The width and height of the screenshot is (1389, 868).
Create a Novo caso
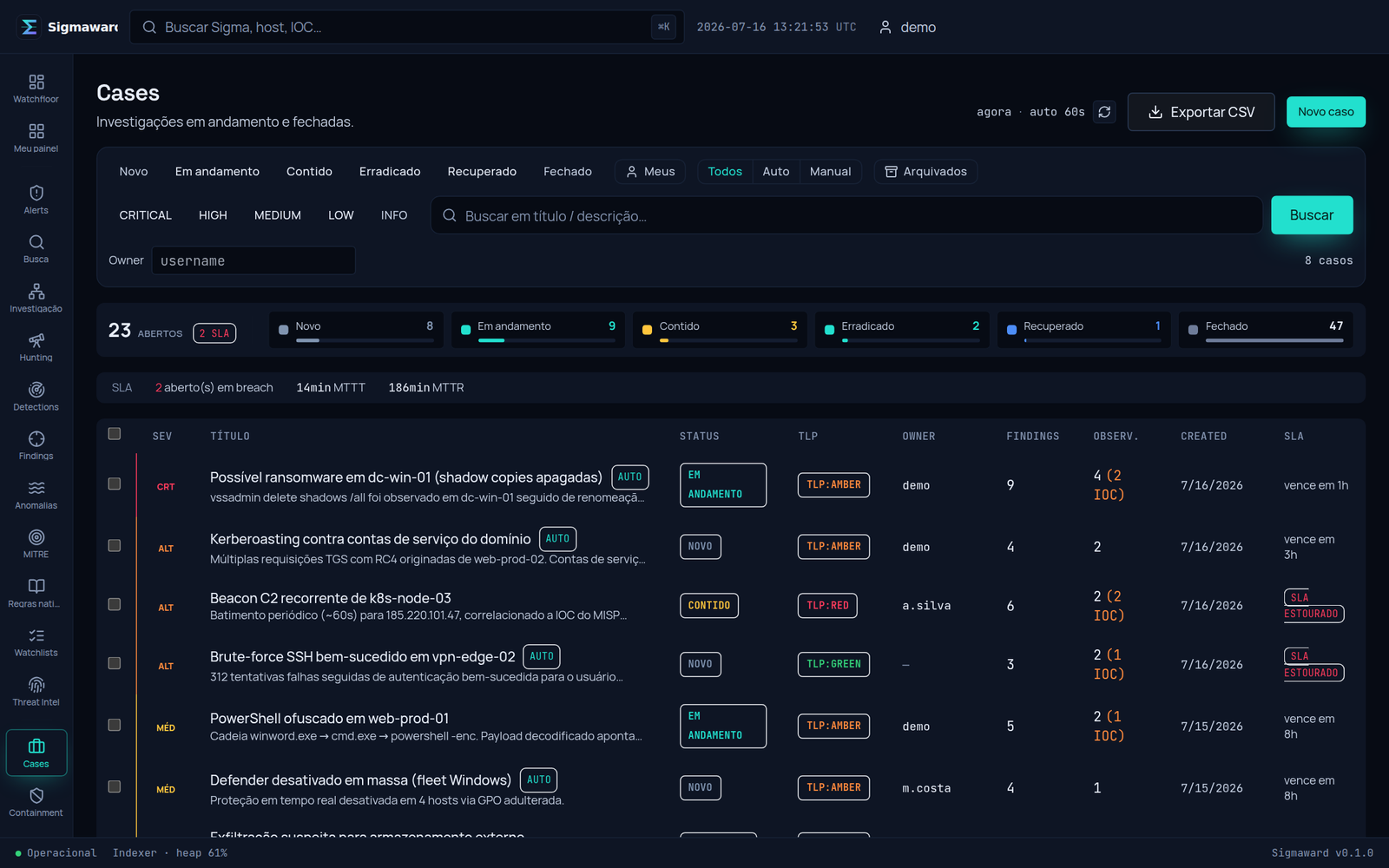tap(1326, 112)
